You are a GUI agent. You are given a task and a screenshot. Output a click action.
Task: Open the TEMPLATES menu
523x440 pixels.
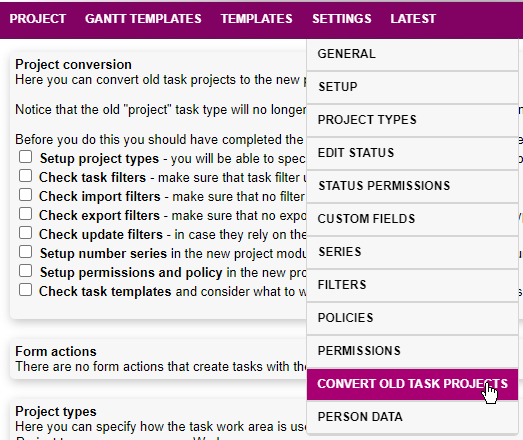tap(256, 19)
